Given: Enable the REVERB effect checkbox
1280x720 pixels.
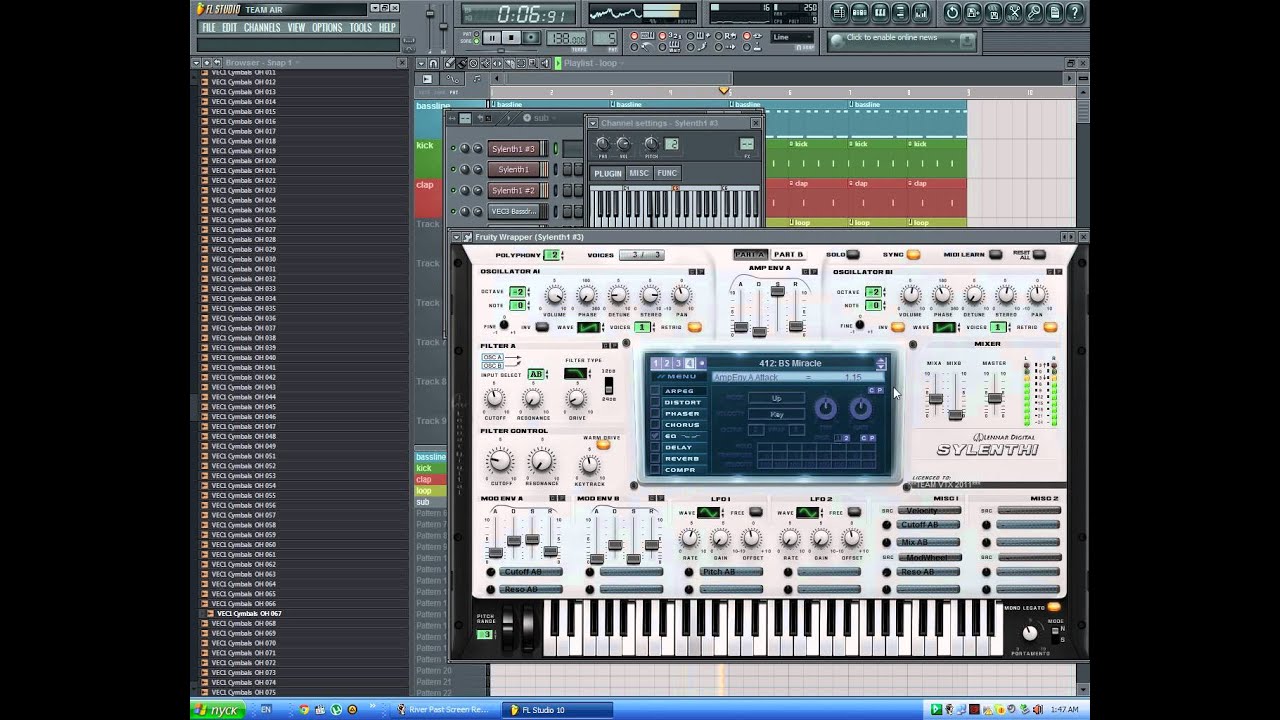Looking at the screenshot, I should [656, 458].
